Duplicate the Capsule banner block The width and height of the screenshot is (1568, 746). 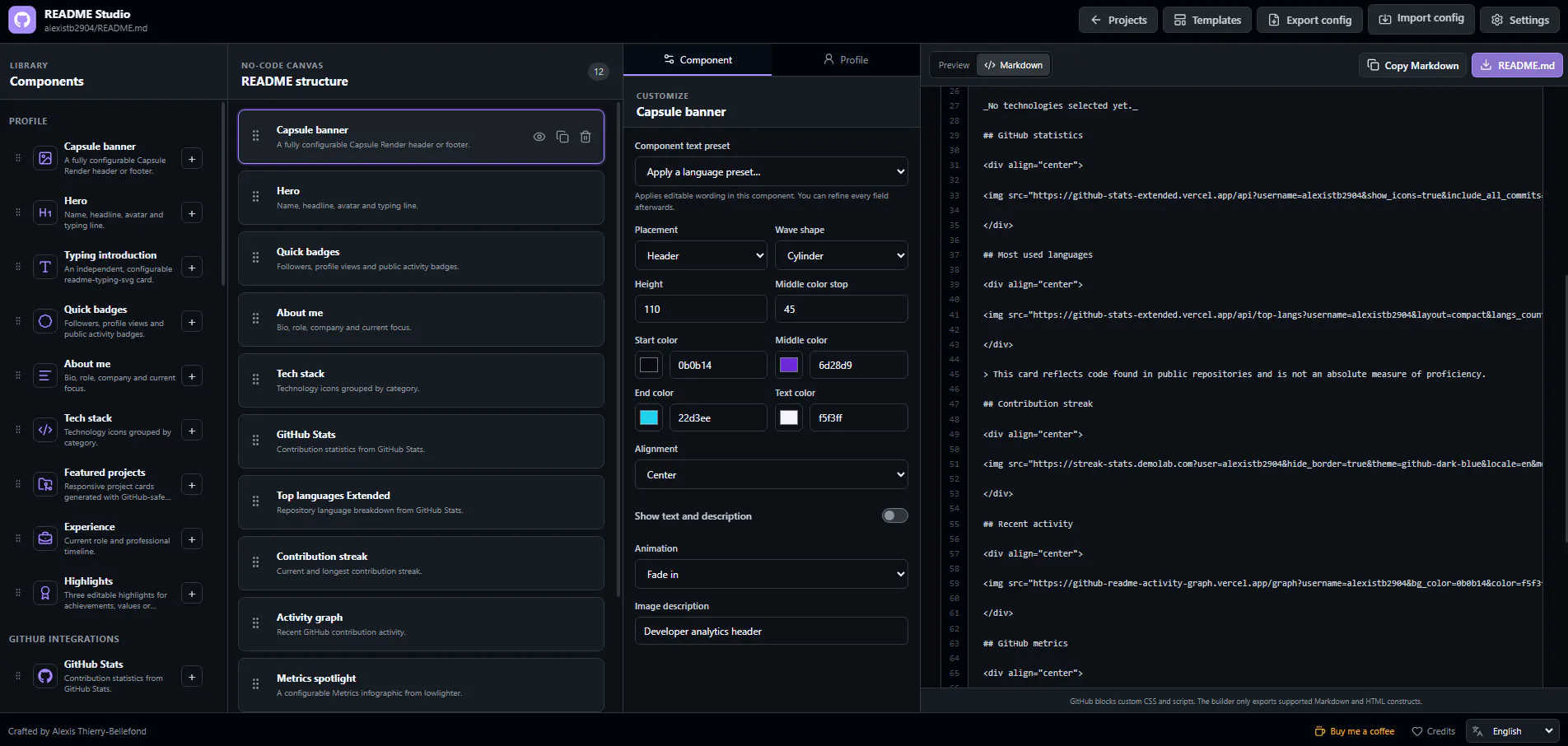[x=562, y=137]
